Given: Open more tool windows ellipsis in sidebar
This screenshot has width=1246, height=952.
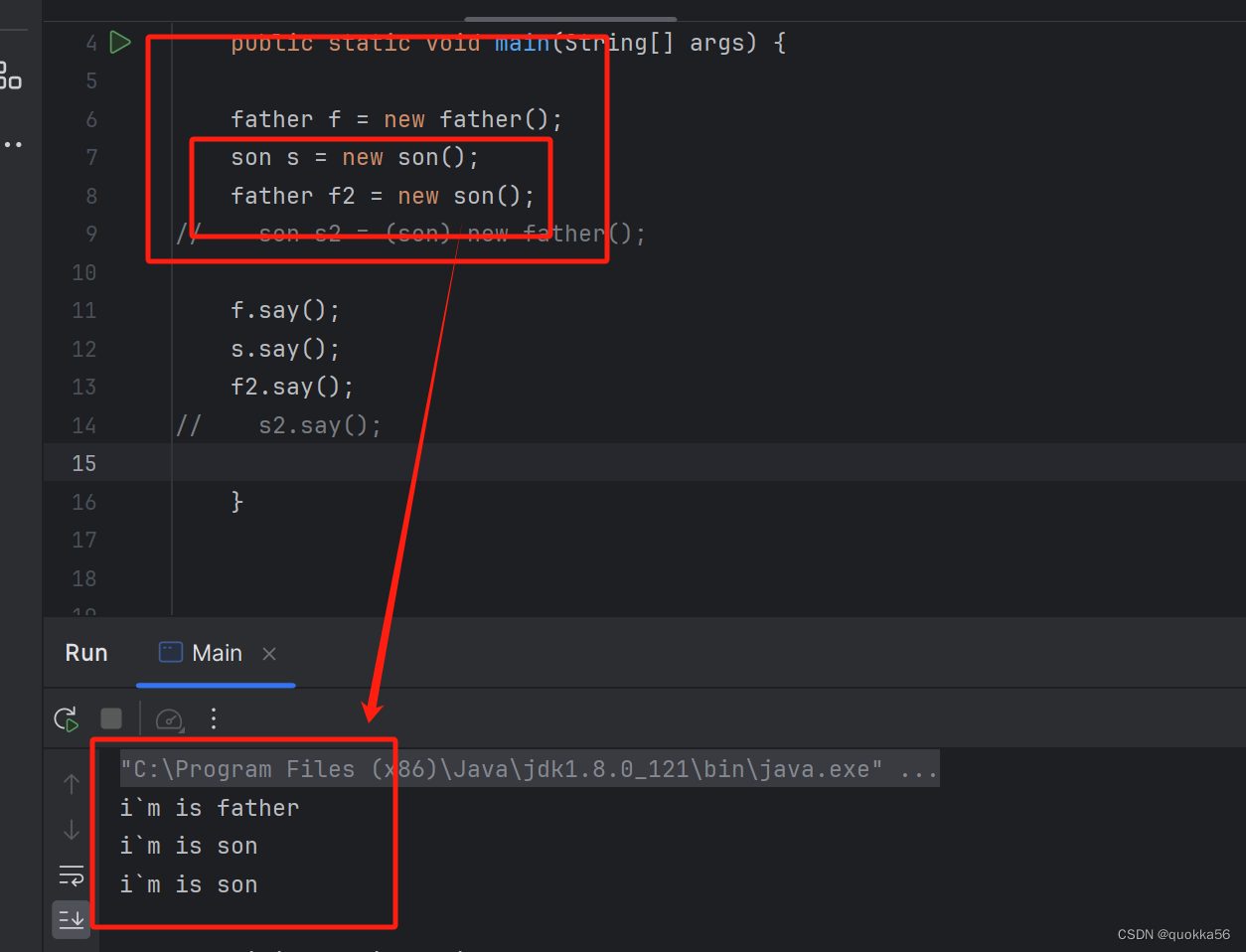Looking at the screenshot, I should click(x=12, y=145).
